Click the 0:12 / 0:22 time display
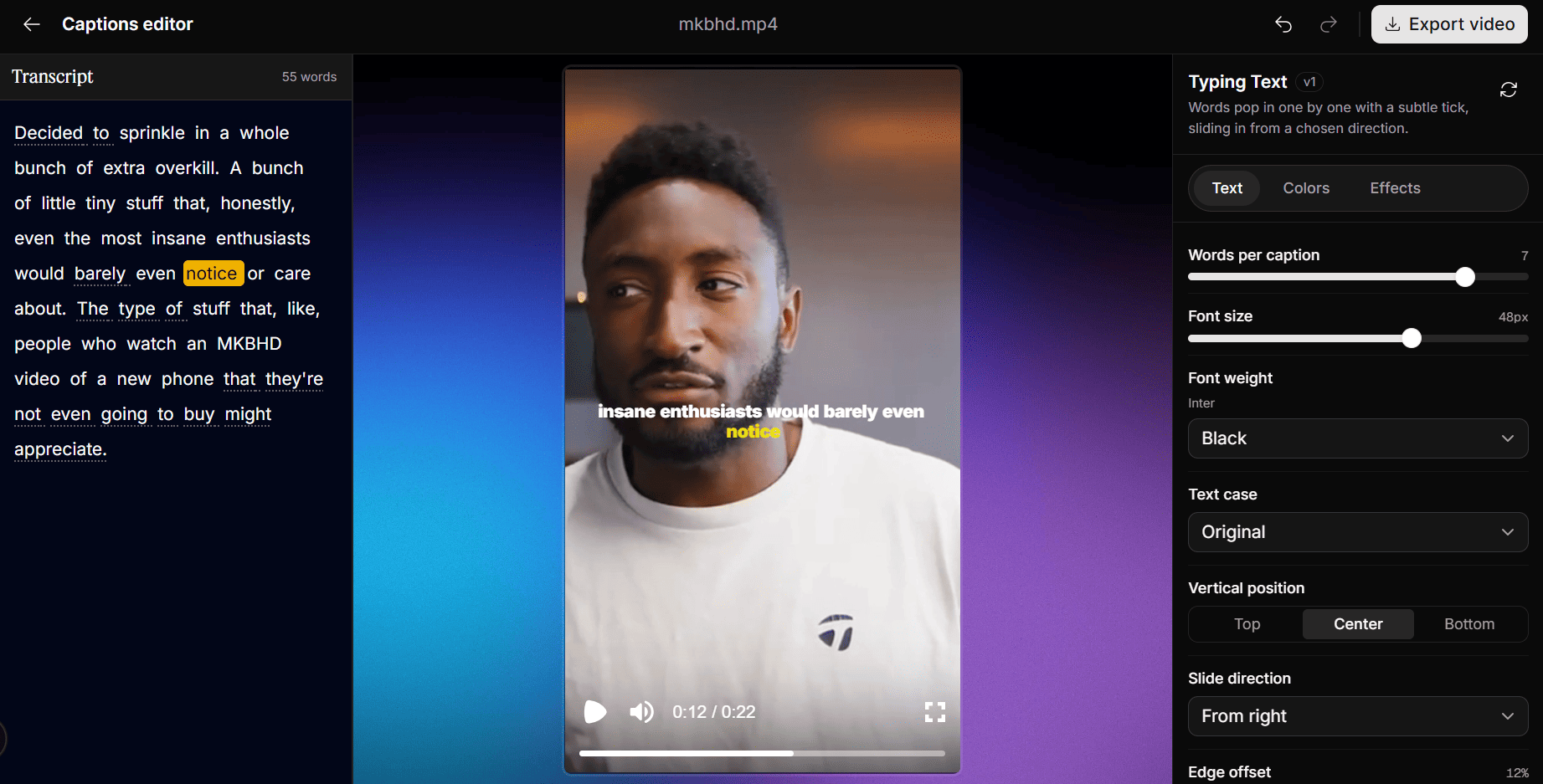This screenshot has width=1543, height=784. (x=714, y=712)
